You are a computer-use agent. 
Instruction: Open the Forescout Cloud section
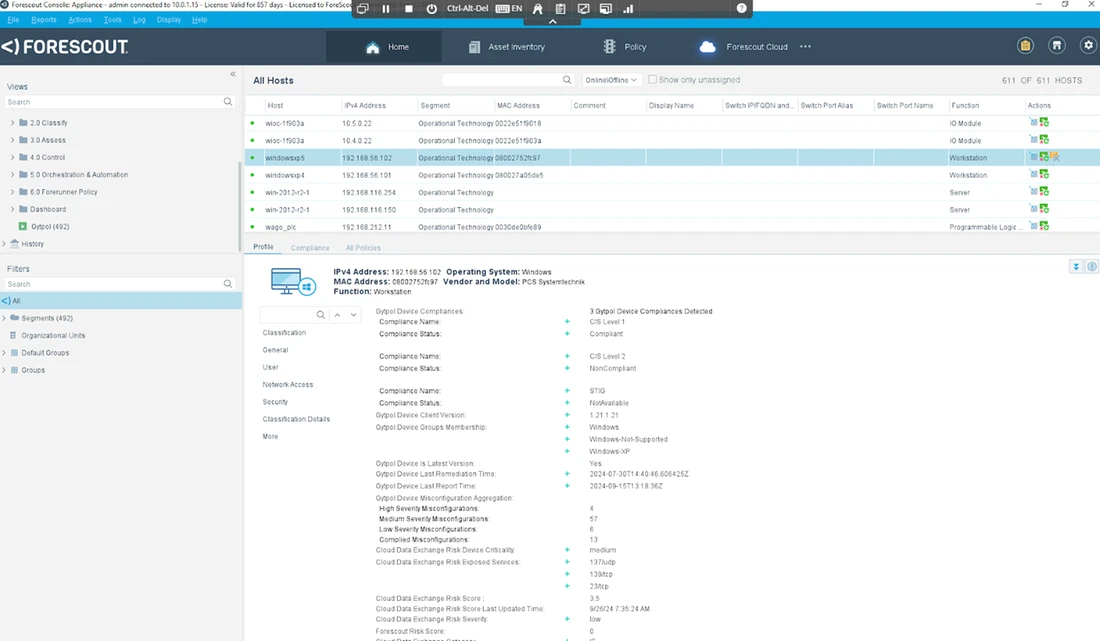pos(745,47)
